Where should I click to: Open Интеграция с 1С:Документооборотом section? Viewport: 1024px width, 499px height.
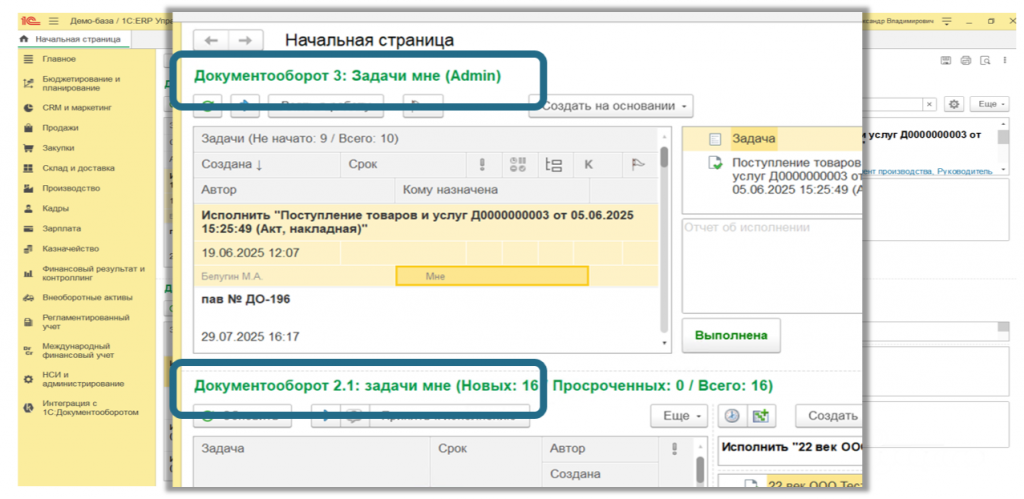tap(90, 408)
